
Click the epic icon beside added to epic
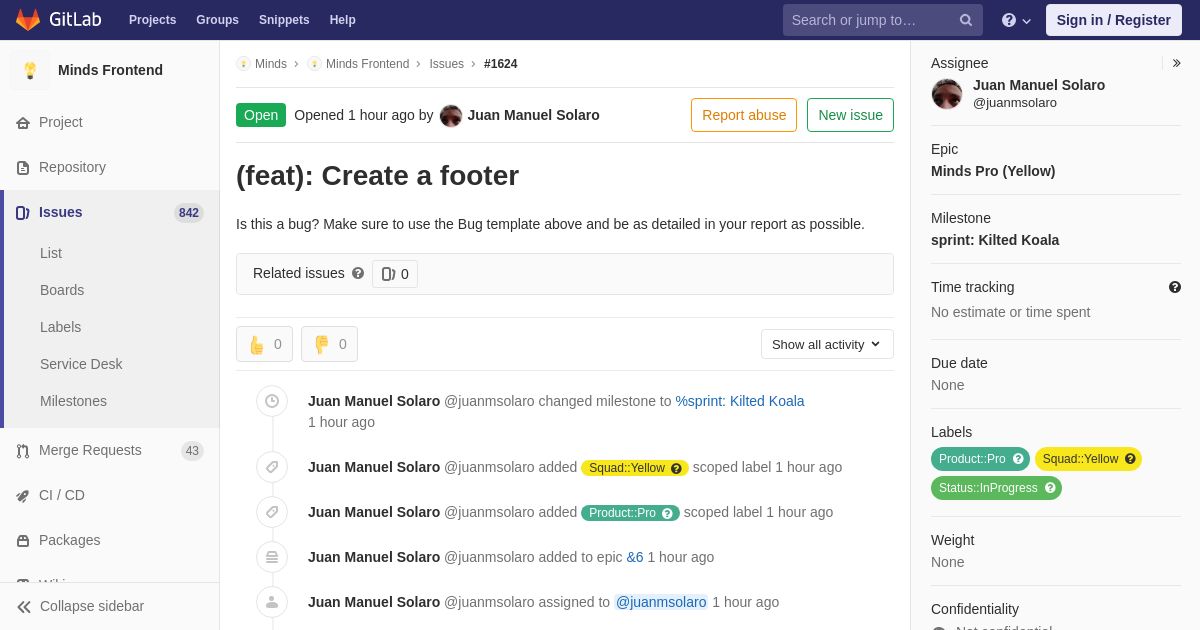(272, 557)
